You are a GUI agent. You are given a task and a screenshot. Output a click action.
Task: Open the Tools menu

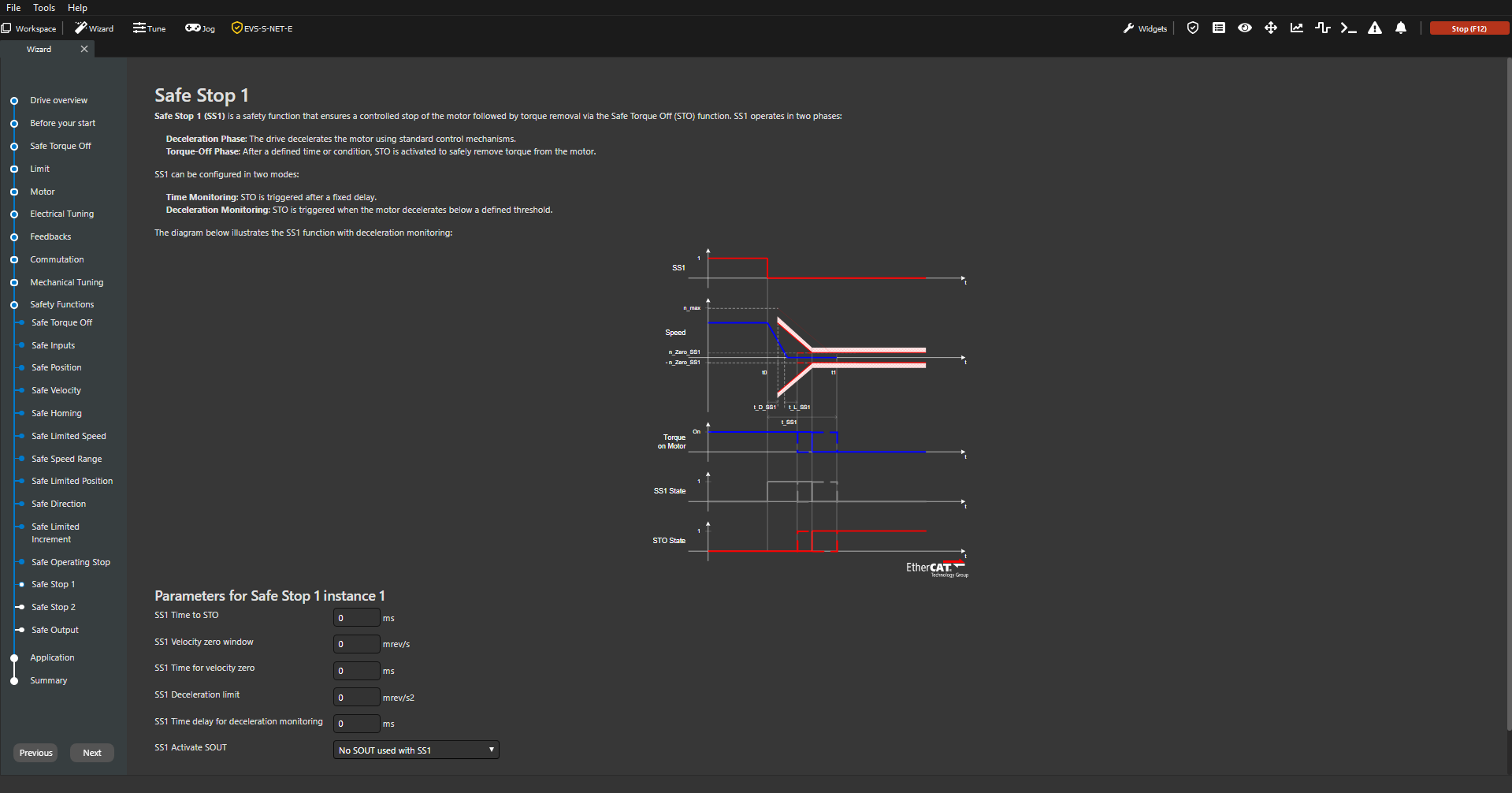[44, 8]
